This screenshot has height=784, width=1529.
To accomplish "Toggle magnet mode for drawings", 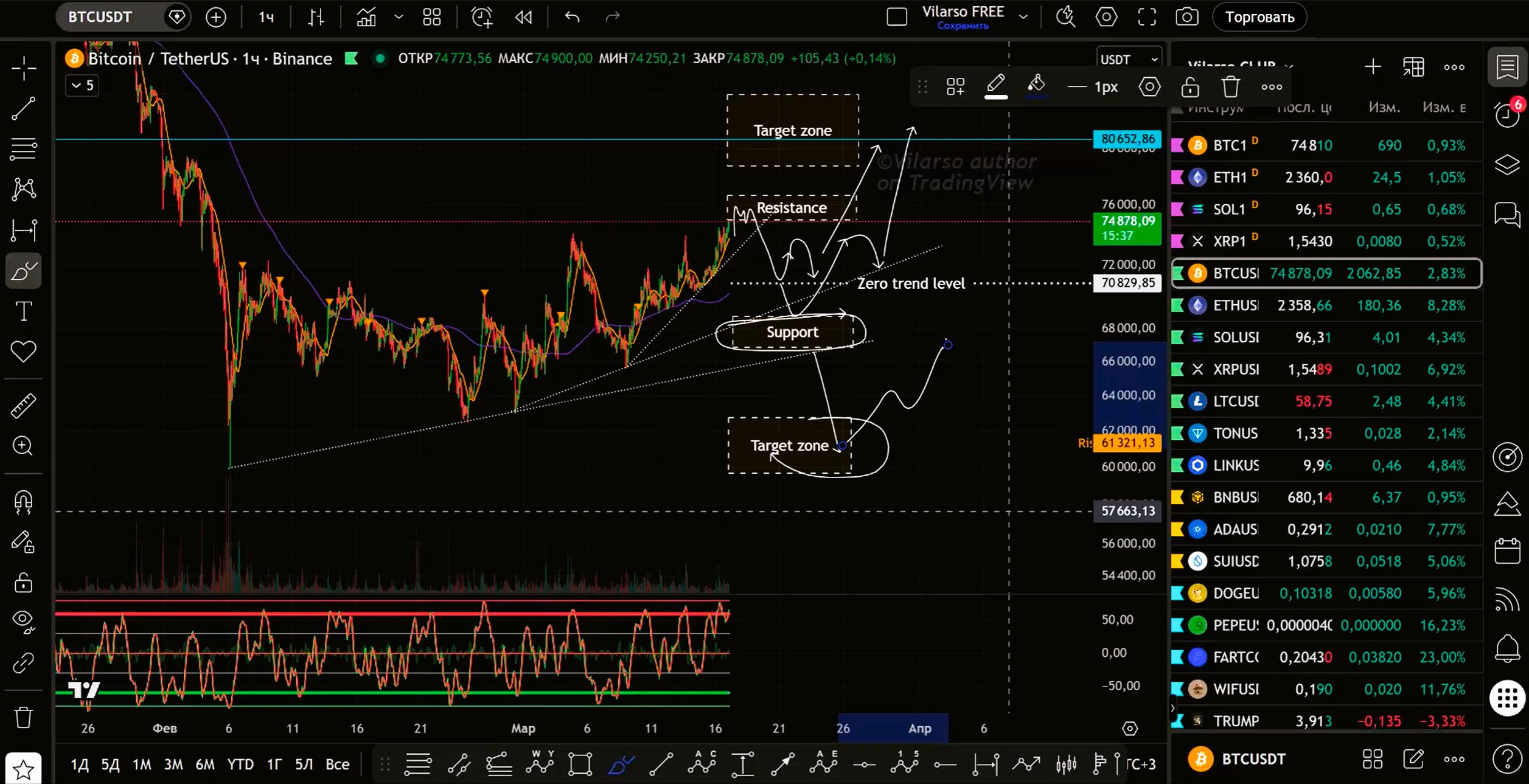I will point(24,502).
